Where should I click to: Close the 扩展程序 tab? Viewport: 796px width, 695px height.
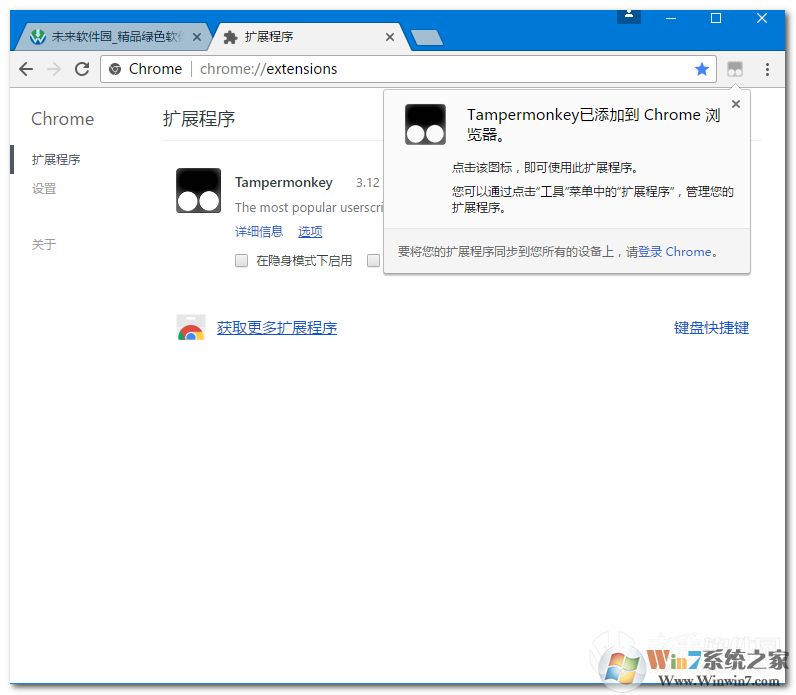coord(390,37)
